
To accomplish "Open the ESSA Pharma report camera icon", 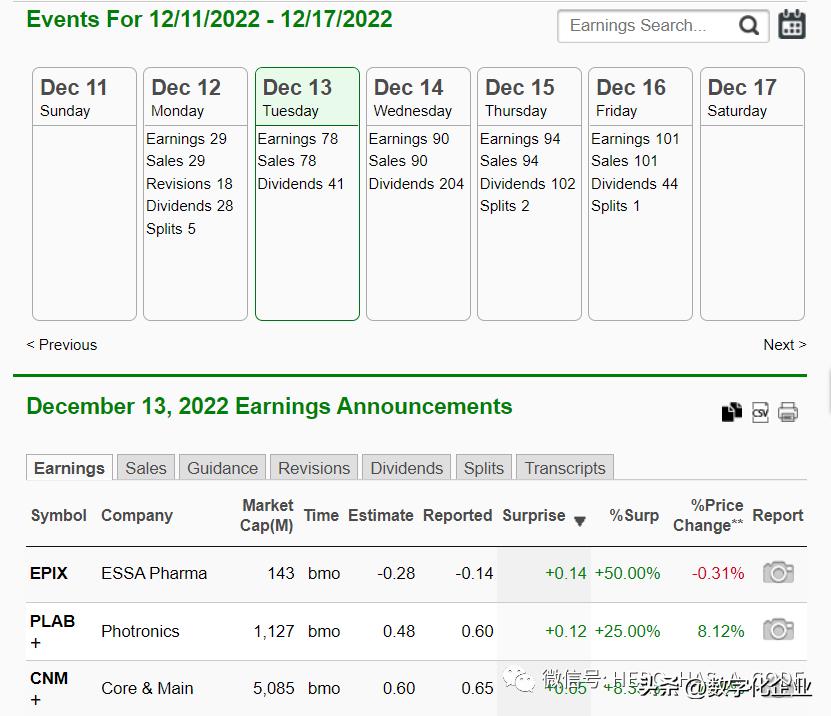I will 778,573.
